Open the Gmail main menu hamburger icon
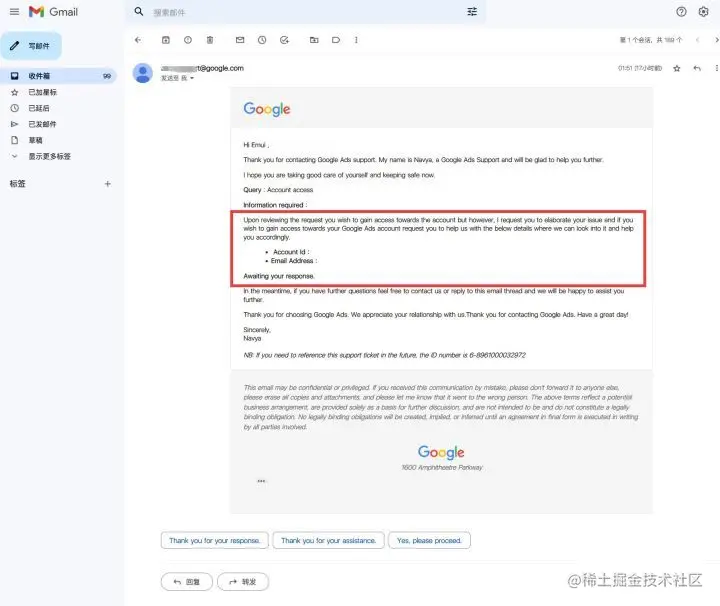720x606 pixels. (x=14, y=12)
